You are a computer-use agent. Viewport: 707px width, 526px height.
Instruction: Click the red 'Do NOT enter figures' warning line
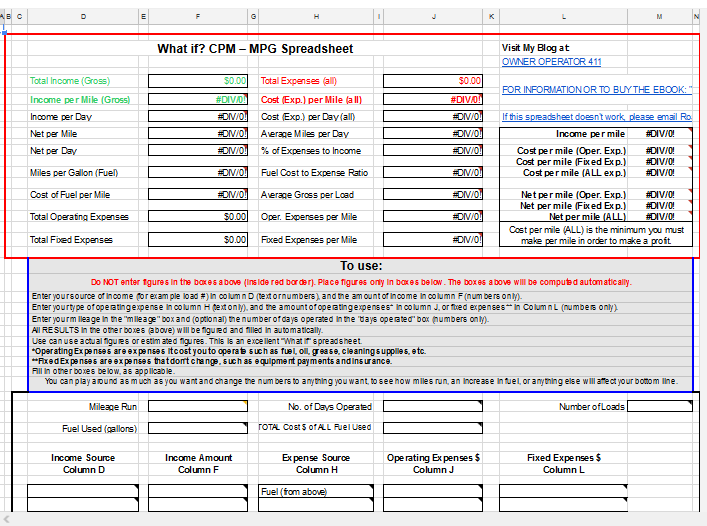pos(361,282)
